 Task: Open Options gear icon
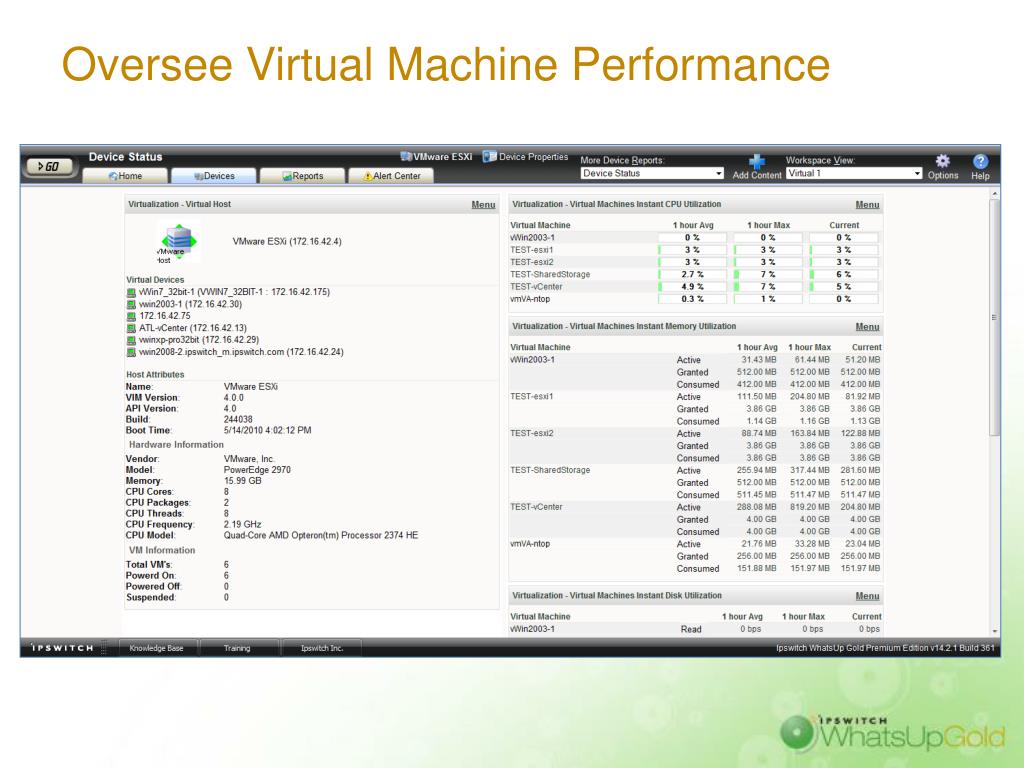942,160
